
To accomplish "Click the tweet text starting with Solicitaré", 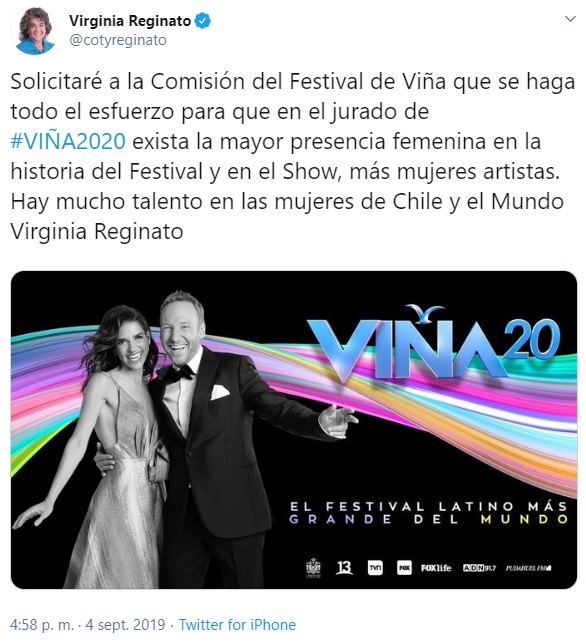I will pyautogui.click(x=292, y=156).
